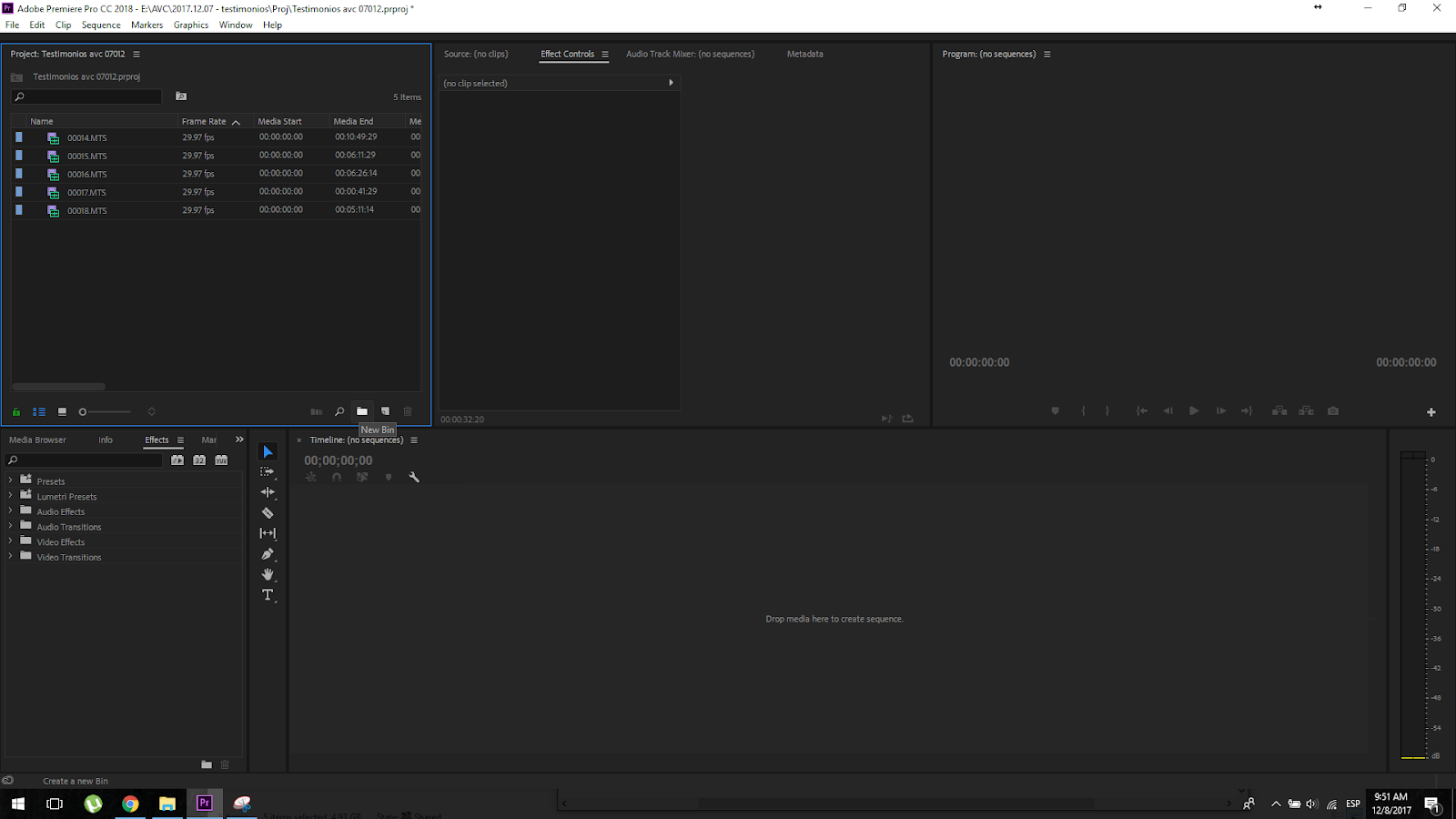Toggle Linked Selection in Timeline
The height and width of the screenshot is (819, 1456).
[x=362, y=477]
